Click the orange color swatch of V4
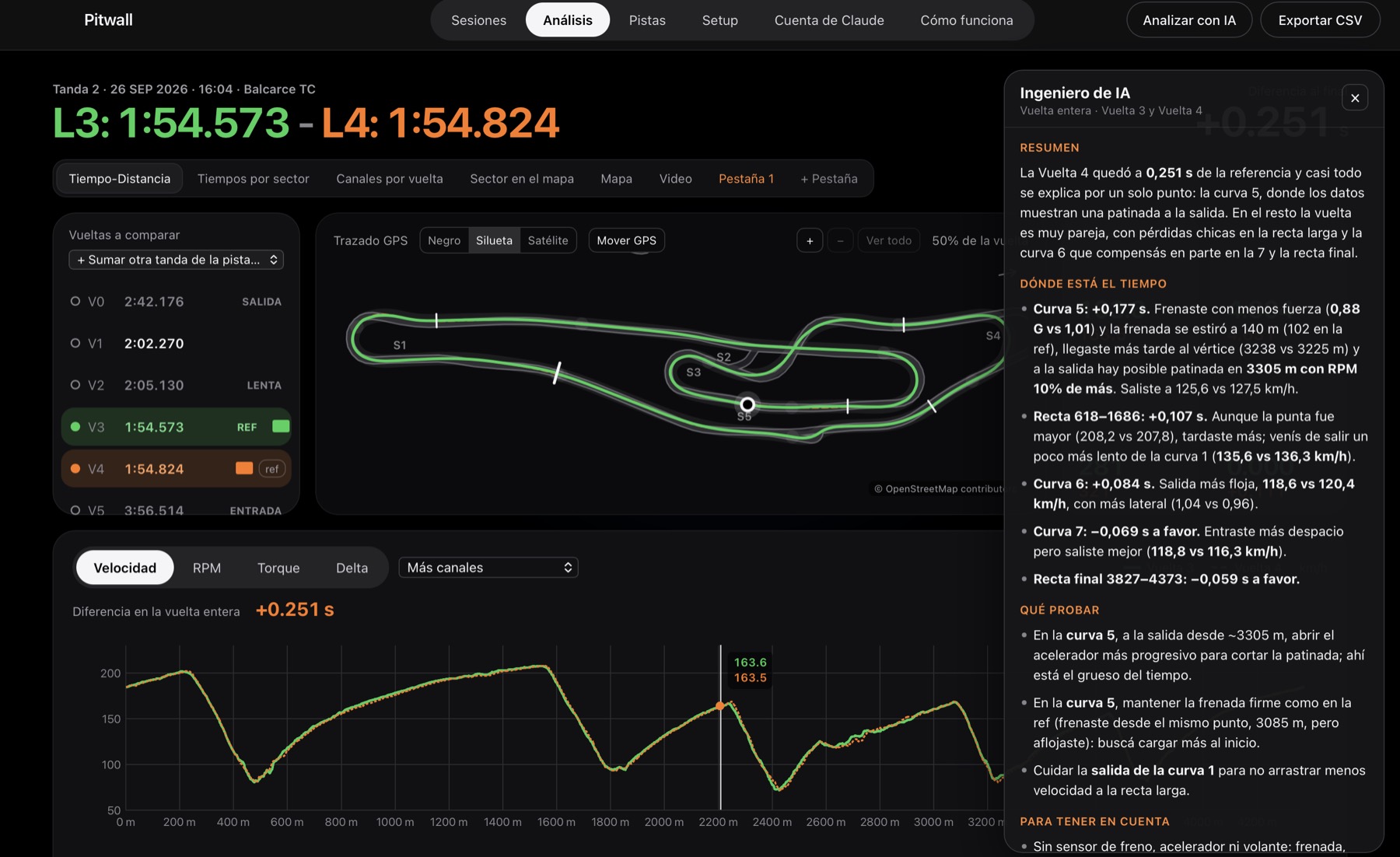1400x857 pixels. point(244,468)
